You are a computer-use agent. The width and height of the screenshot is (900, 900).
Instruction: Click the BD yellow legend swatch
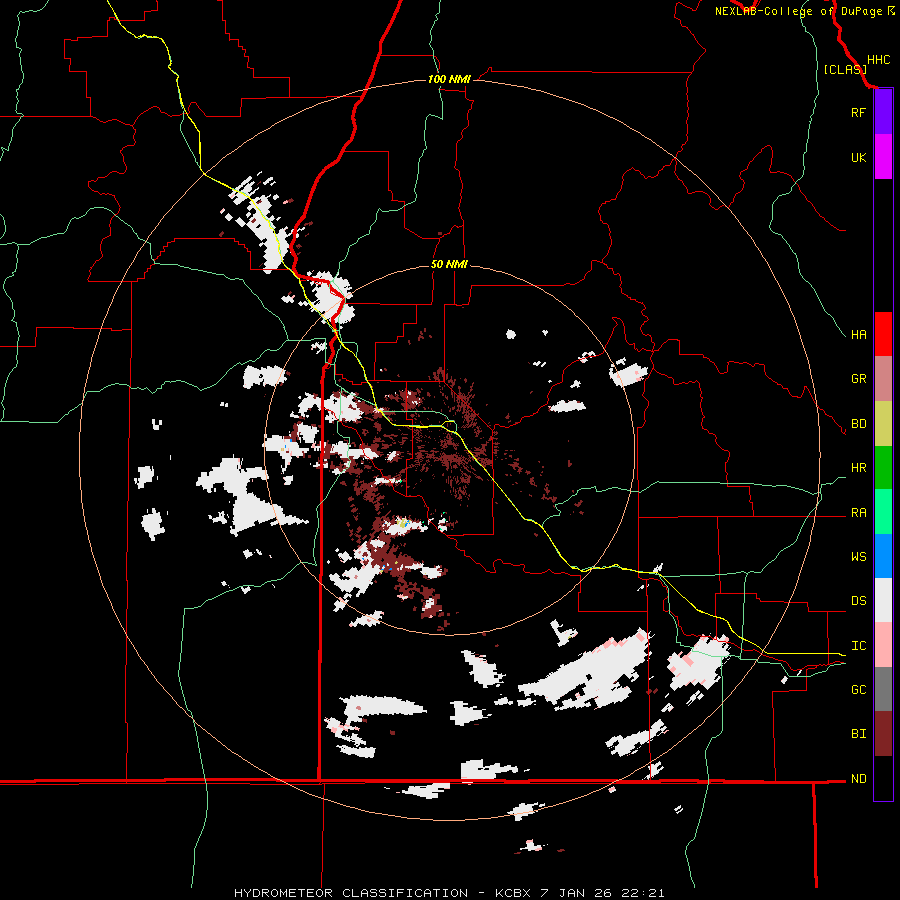coord(883,424)
